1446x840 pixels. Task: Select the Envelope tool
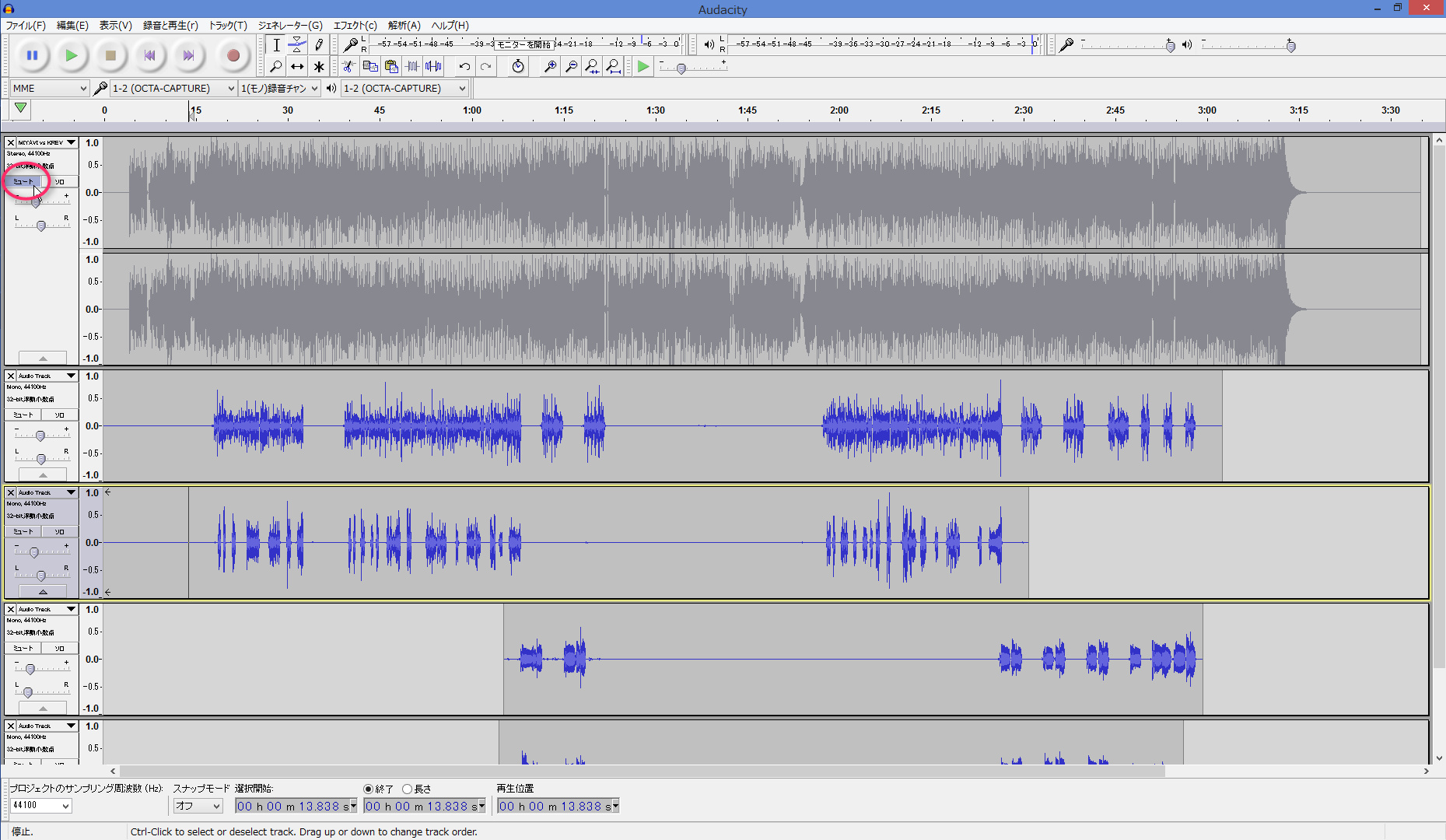coord(297,45)
